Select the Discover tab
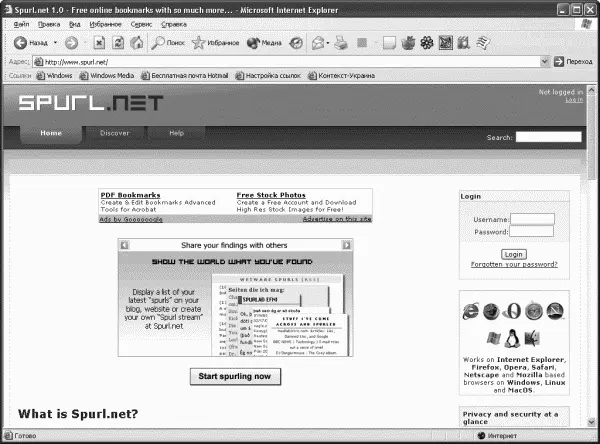Viewport: 600px width, 444px height. click(115, 133)
